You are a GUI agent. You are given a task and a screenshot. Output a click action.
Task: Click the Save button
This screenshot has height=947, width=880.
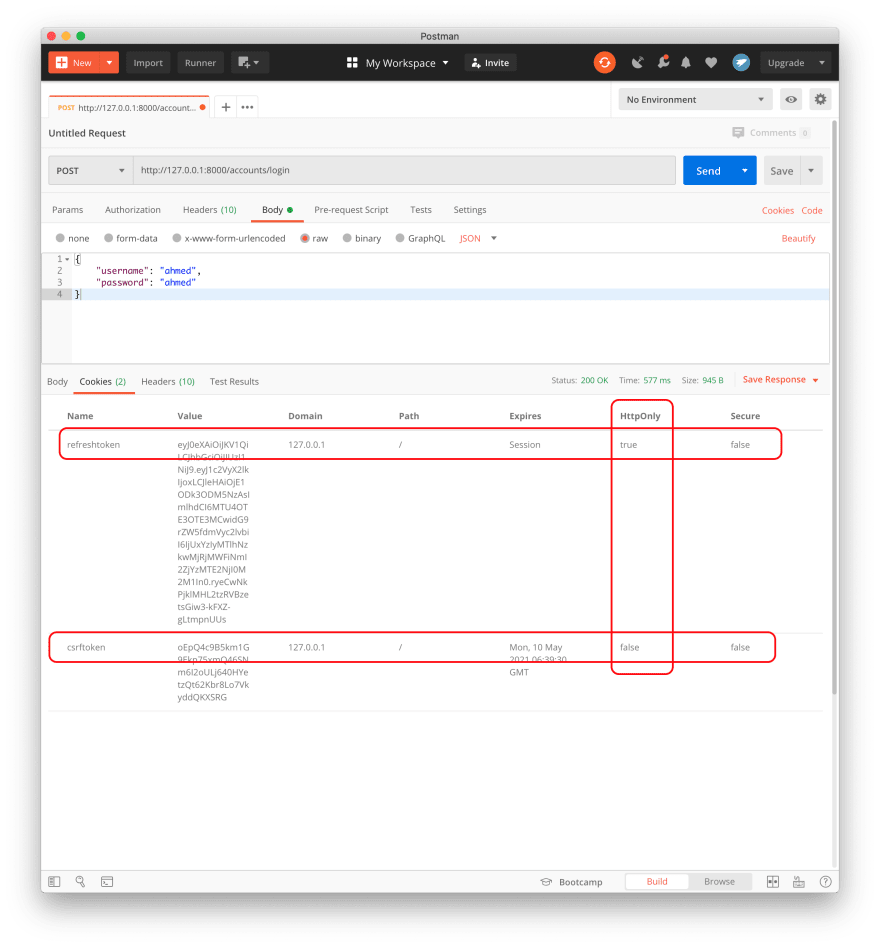pos(782,171)
